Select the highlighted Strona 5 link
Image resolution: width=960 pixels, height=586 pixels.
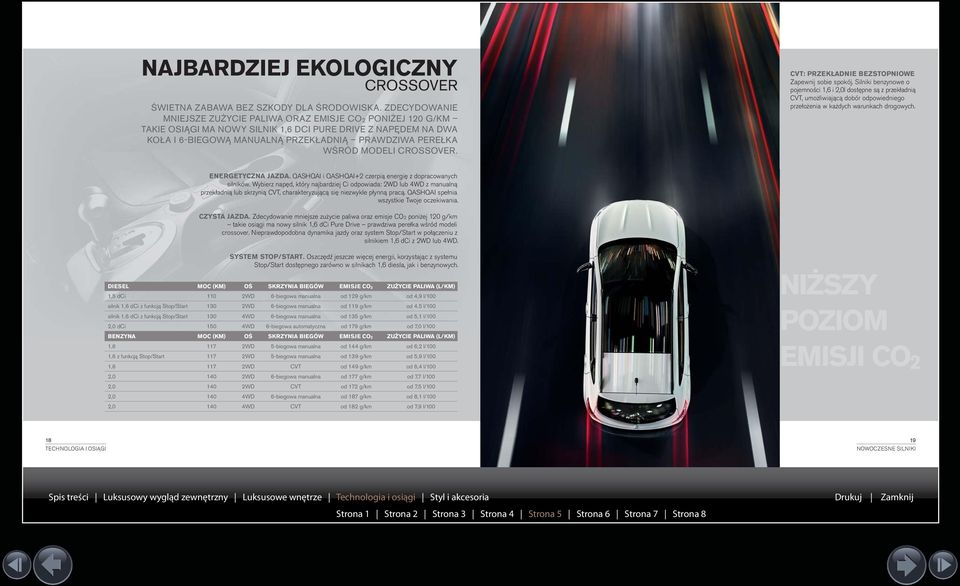545,514
